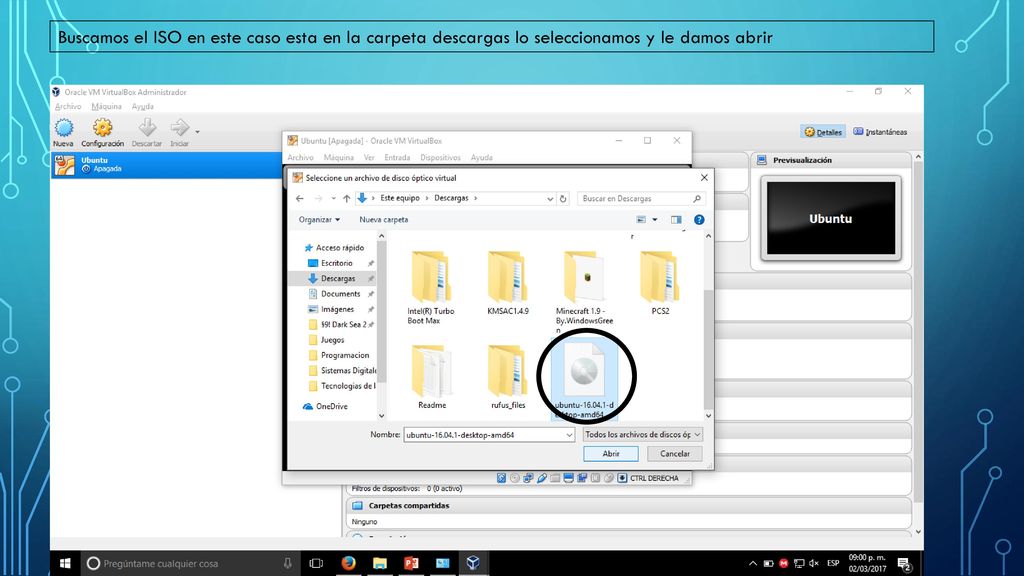Go up one folder level
The width and height of the screenshot is (1024, 576).
(x=346, y=199)
